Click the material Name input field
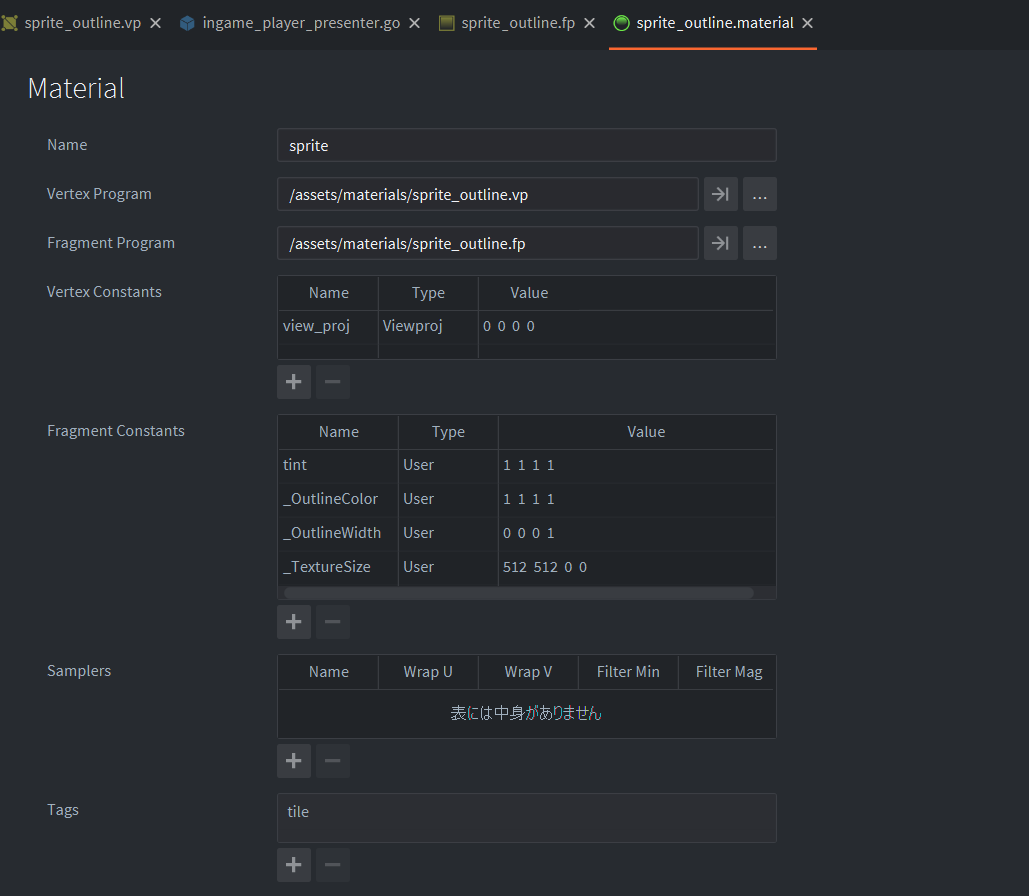Image resolution: width=1029 pixels, height=896 pixels. click(526, 146)
